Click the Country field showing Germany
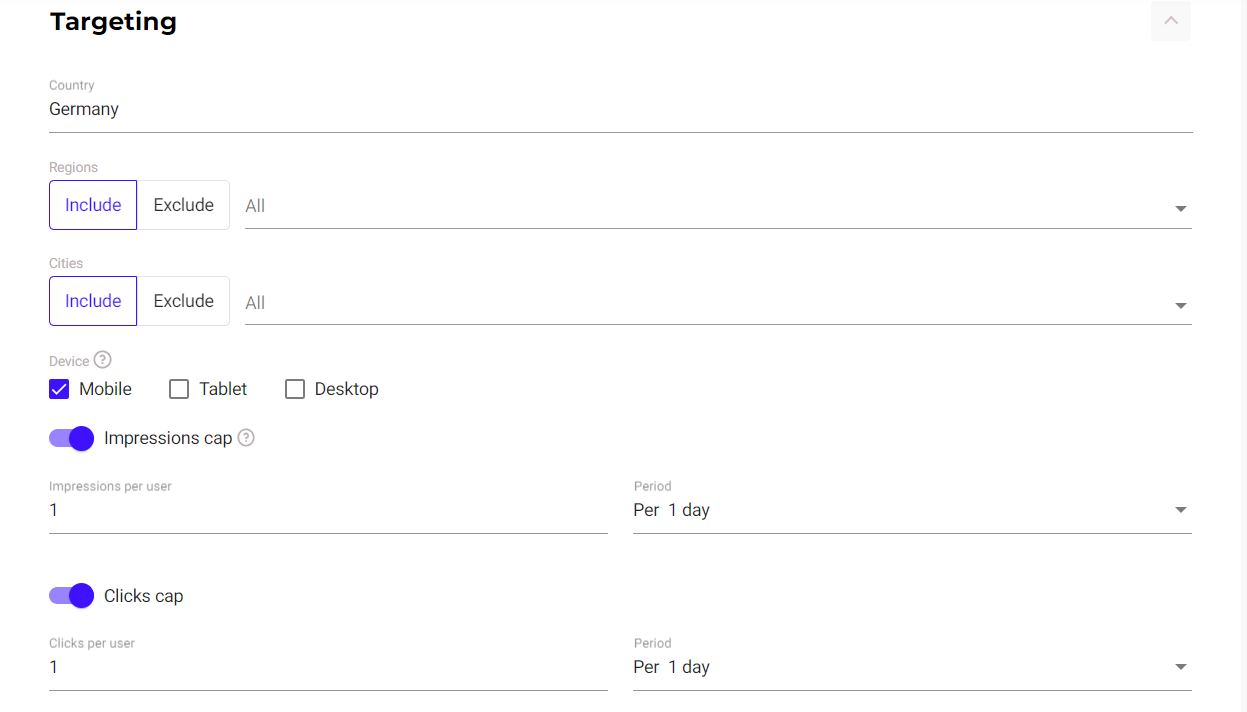This screenshot has width=1247, height=712. 620,109
